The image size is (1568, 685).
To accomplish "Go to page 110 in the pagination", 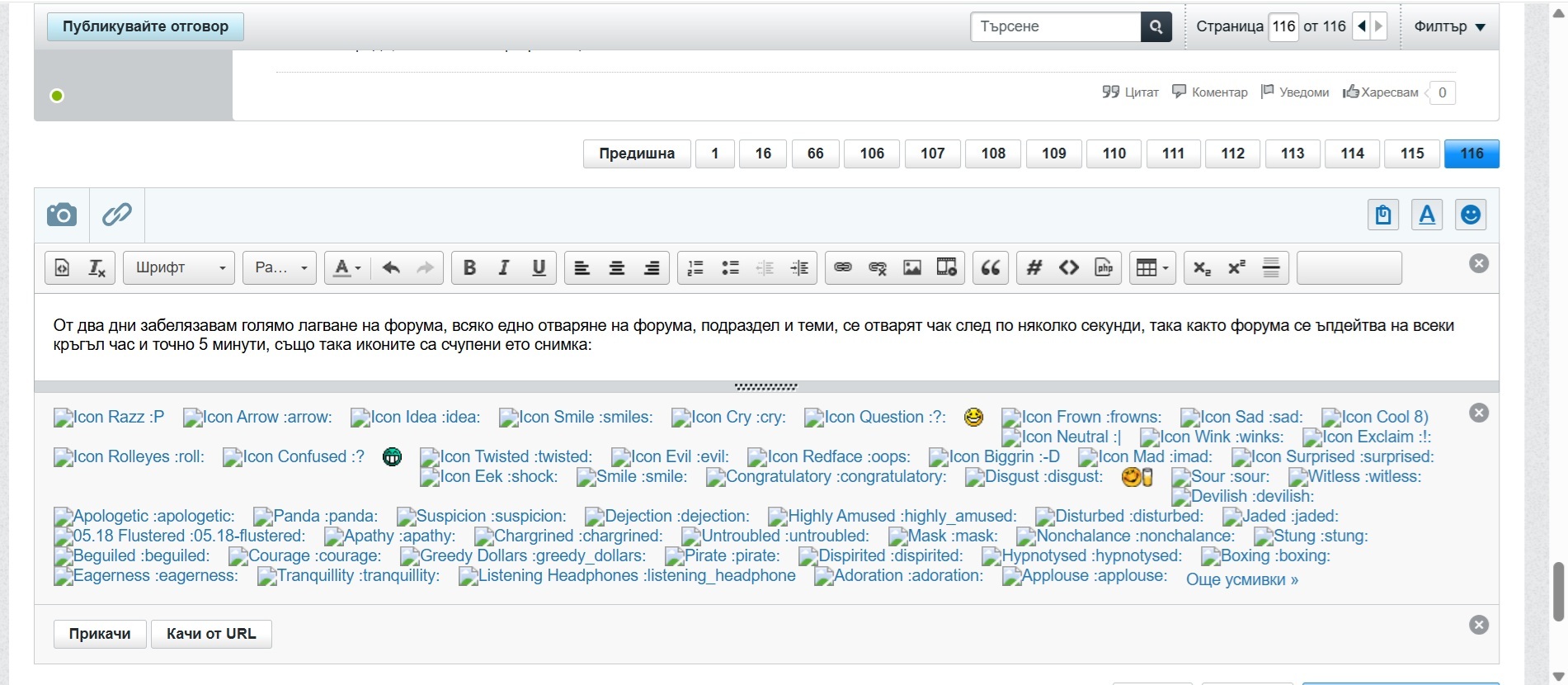I will point(1114,154).
